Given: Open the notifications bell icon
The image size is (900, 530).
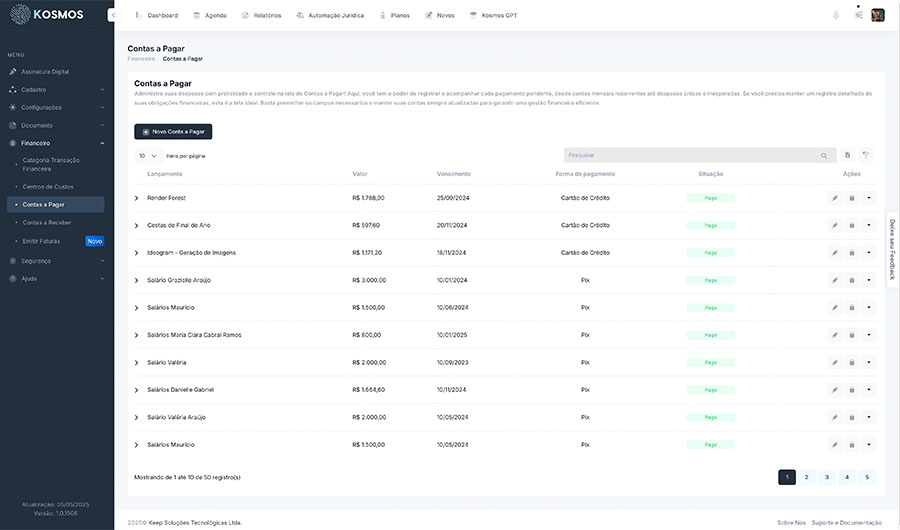Looking at the screenshot, I should tap(836, 15).
